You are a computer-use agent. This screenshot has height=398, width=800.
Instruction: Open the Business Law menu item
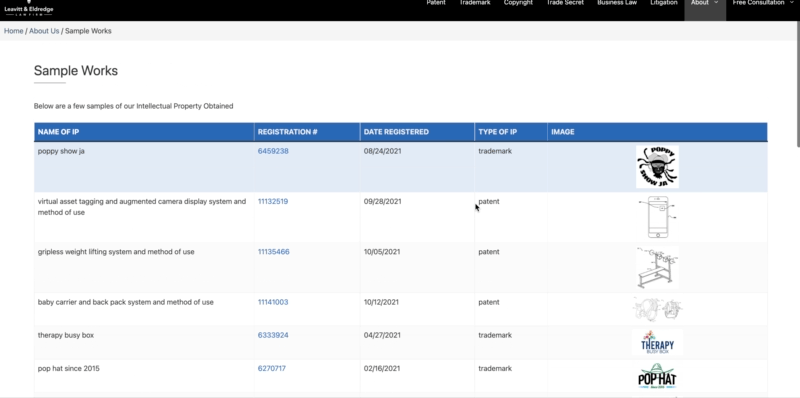(617, 3)
